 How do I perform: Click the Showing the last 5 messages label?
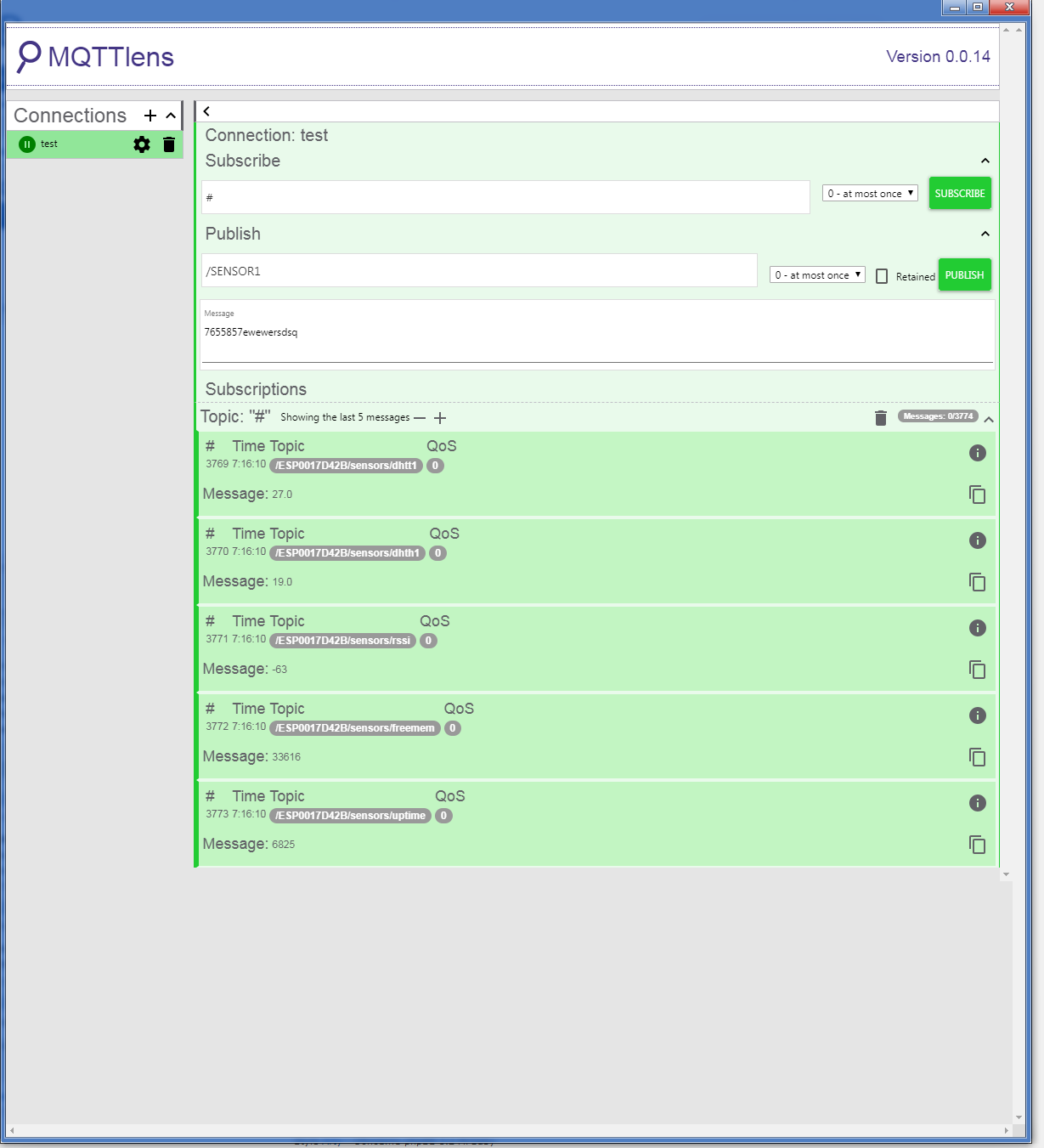[x=345, y=417]
